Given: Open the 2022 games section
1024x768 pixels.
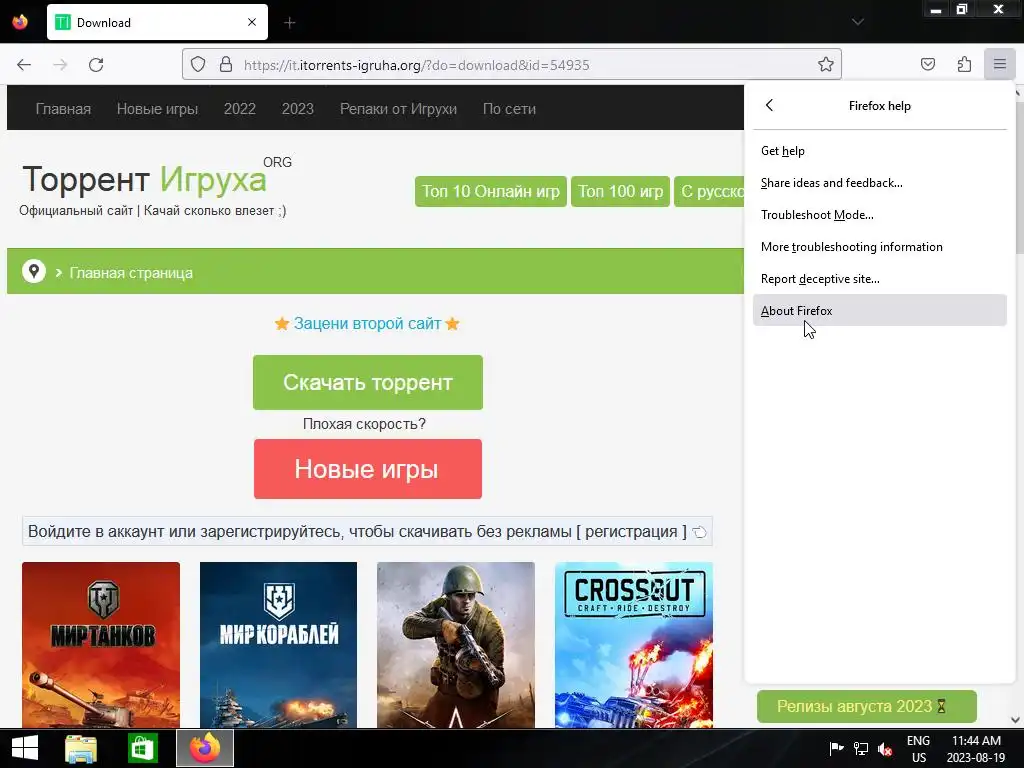Looking at the screenshot, I should pyautogui.click(x=240, y=109).
